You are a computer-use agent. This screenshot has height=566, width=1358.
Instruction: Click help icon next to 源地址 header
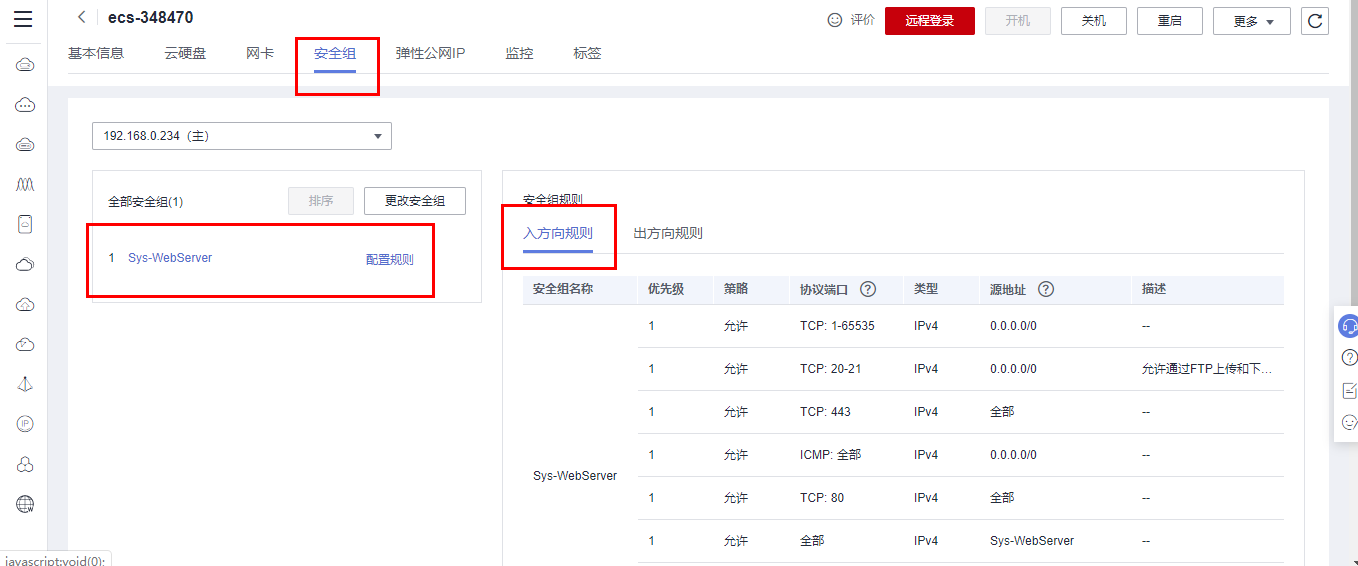point(1046,289)
